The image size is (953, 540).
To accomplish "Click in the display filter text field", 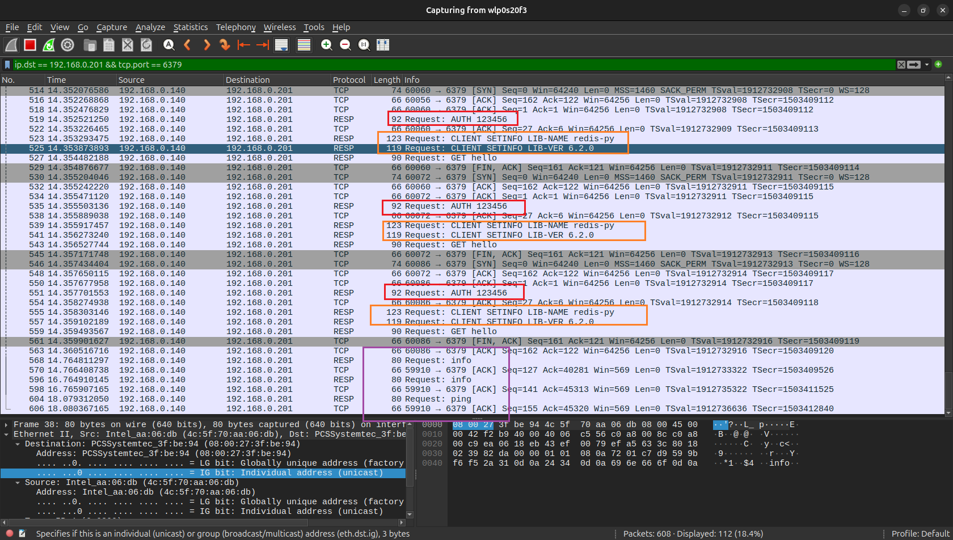I will click(450, 65).
